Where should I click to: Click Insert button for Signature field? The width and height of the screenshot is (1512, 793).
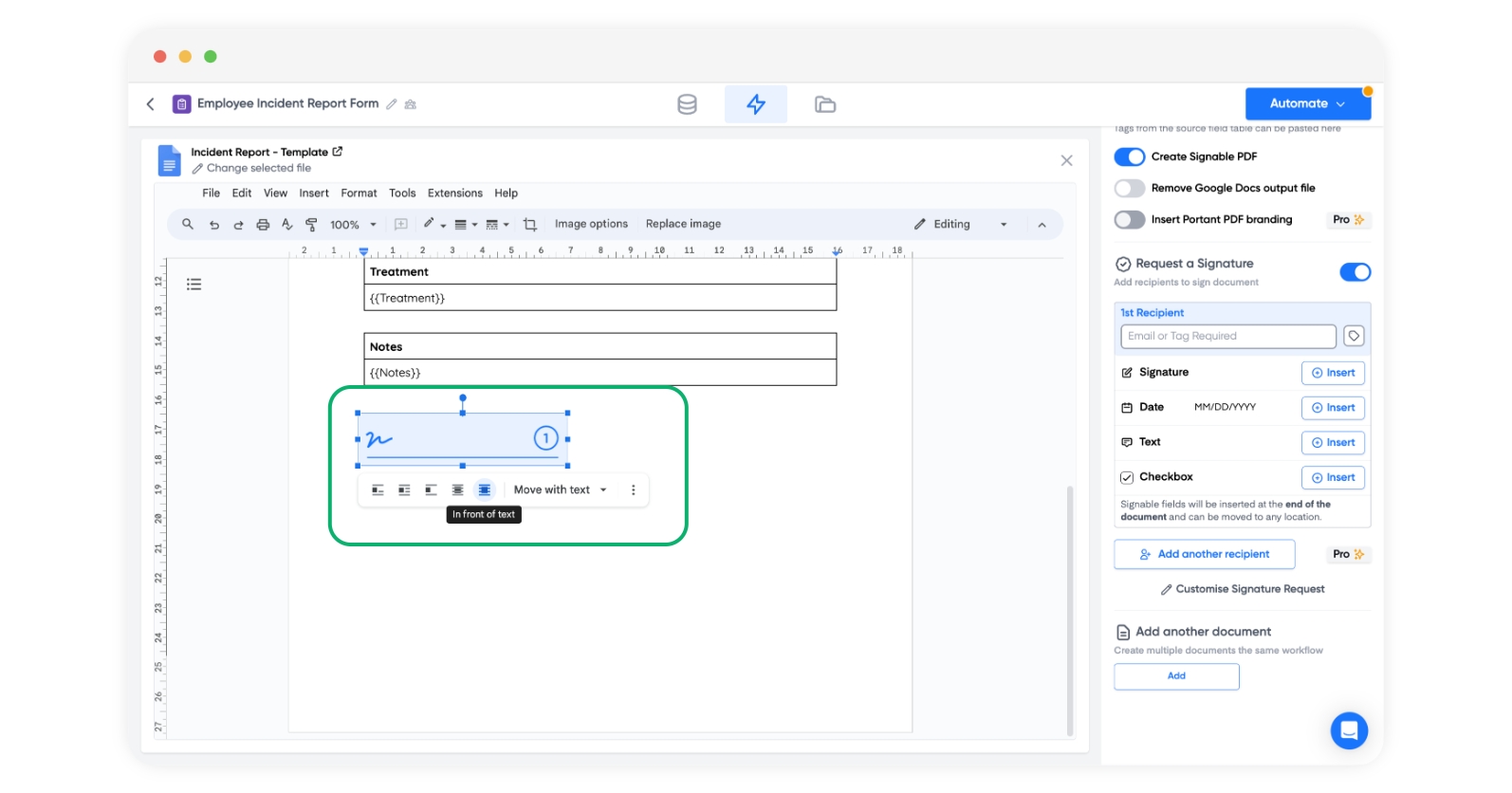(1333, 373)
